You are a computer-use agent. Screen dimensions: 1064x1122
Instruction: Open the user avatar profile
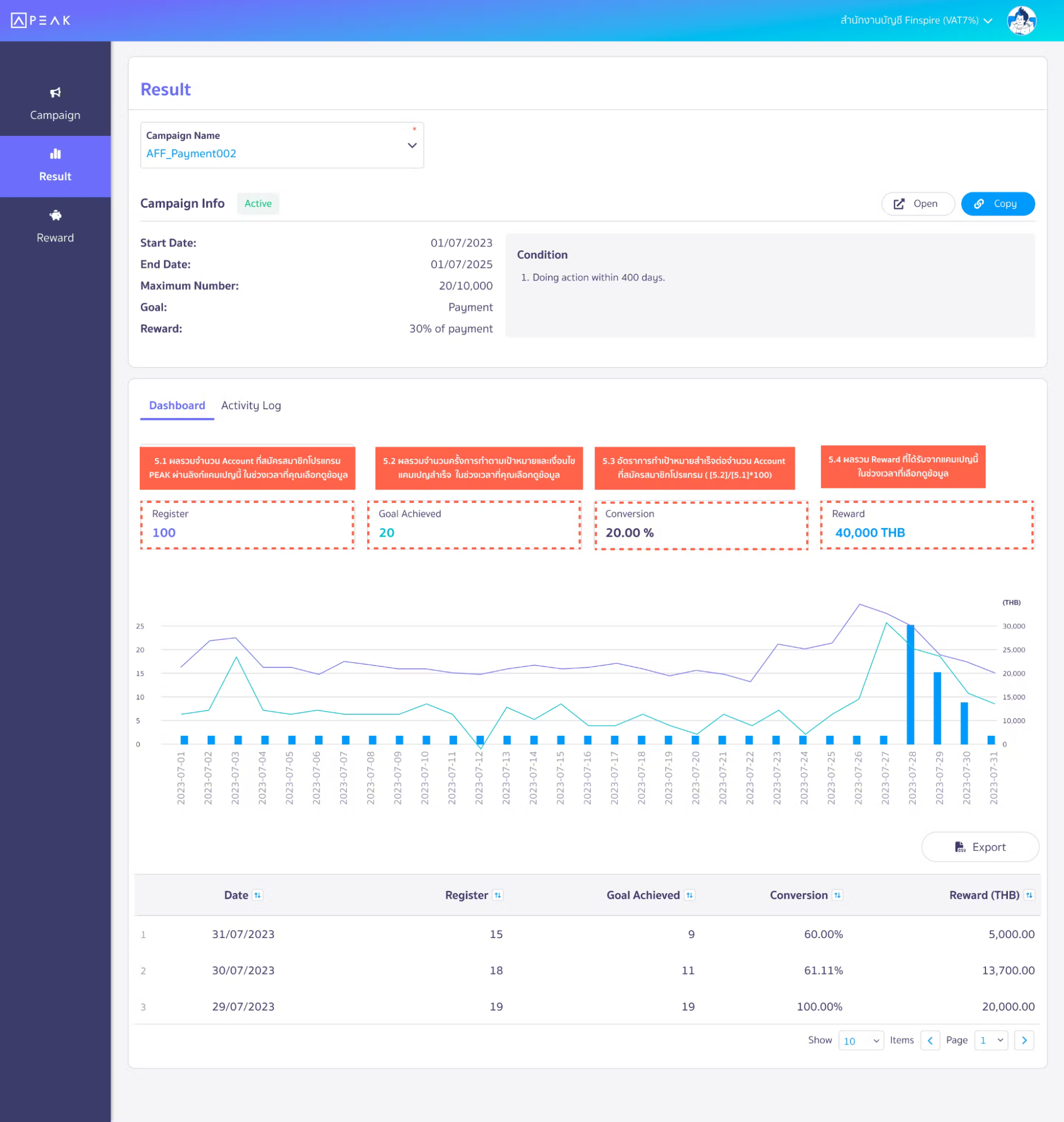[x=1021, y=20]
